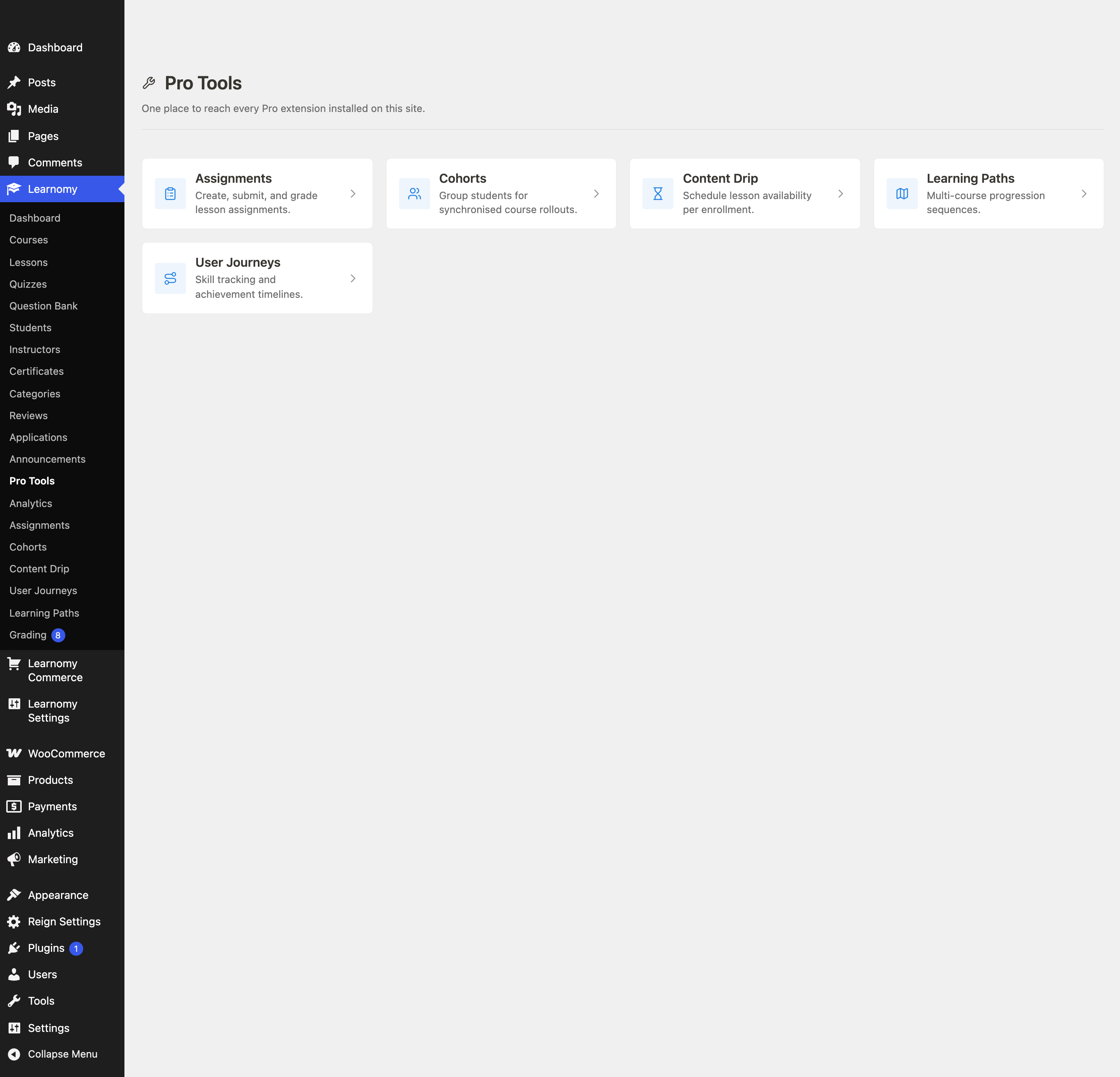Open the Students submenu item

tap(30, 327)
